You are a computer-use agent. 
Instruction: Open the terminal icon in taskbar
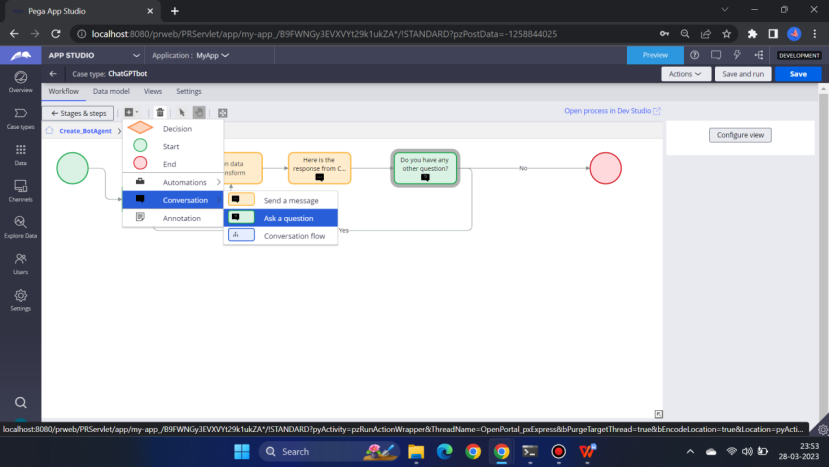click(530, 452)
